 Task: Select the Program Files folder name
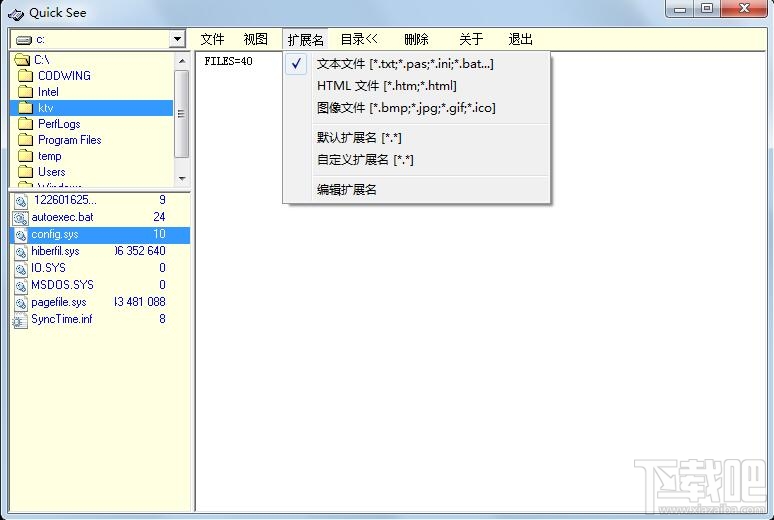tap(70, 140)
